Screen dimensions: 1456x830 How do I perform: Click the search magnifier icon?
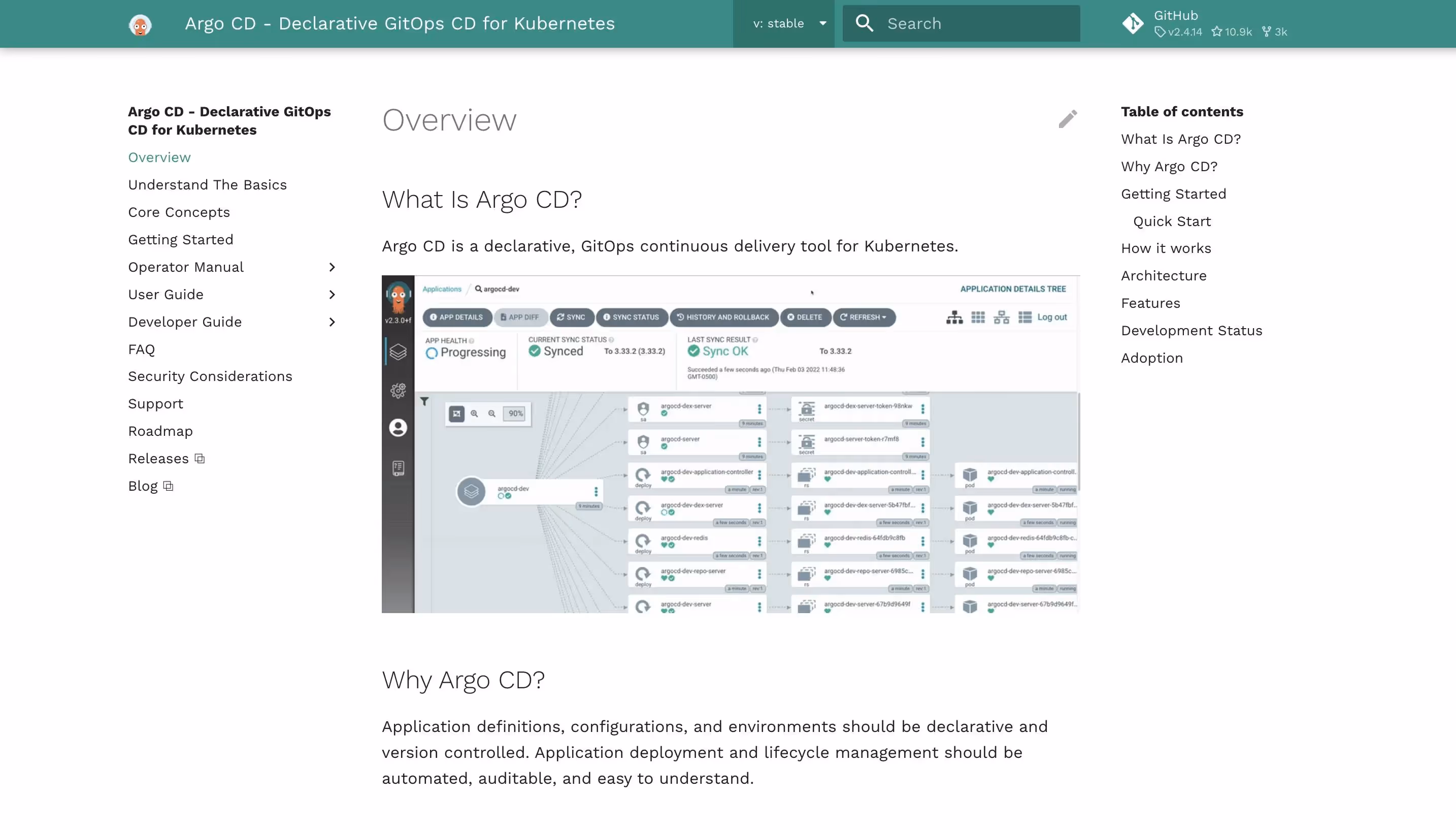(864, 23)
